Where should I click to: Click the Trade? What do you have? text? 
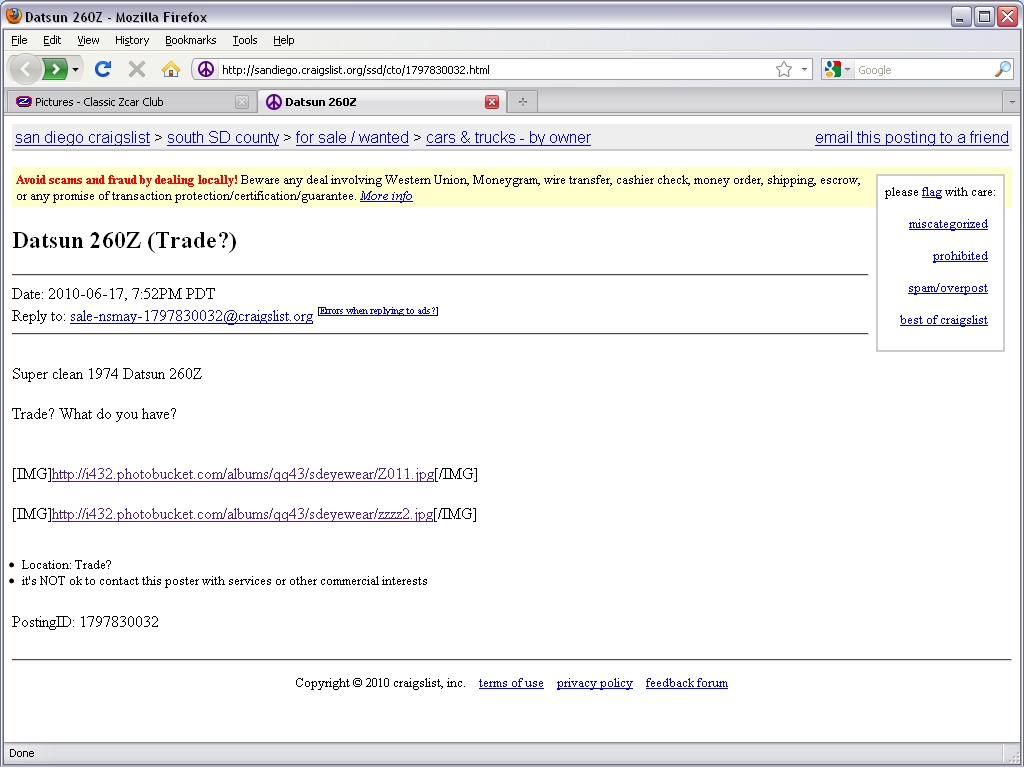(x=94, y=414)
